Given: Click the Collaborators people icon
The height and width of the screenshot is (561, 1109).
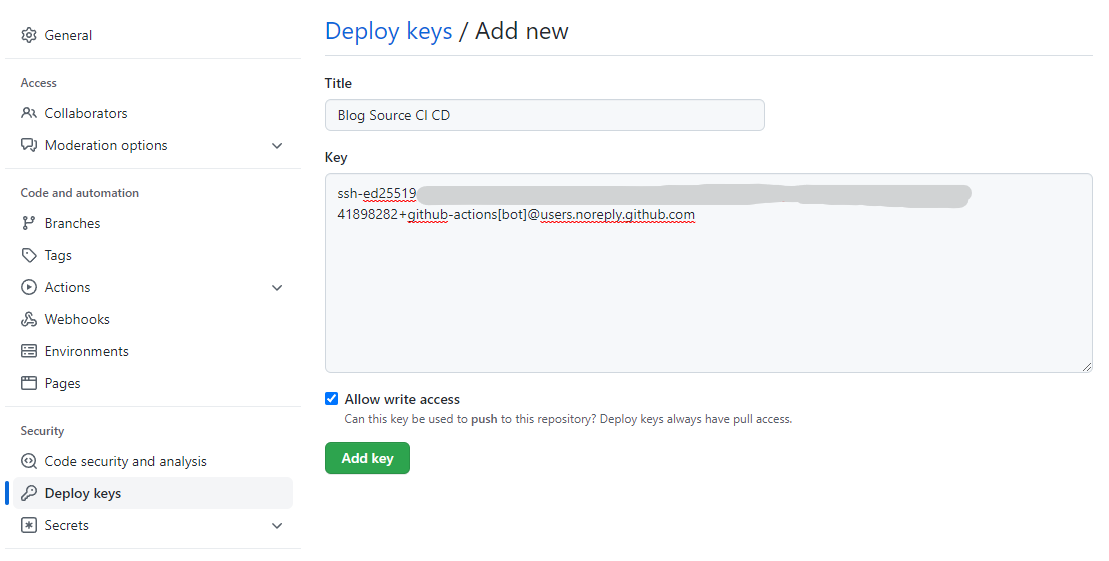Looking at the screenshot, I should click(x=29, y=113).
